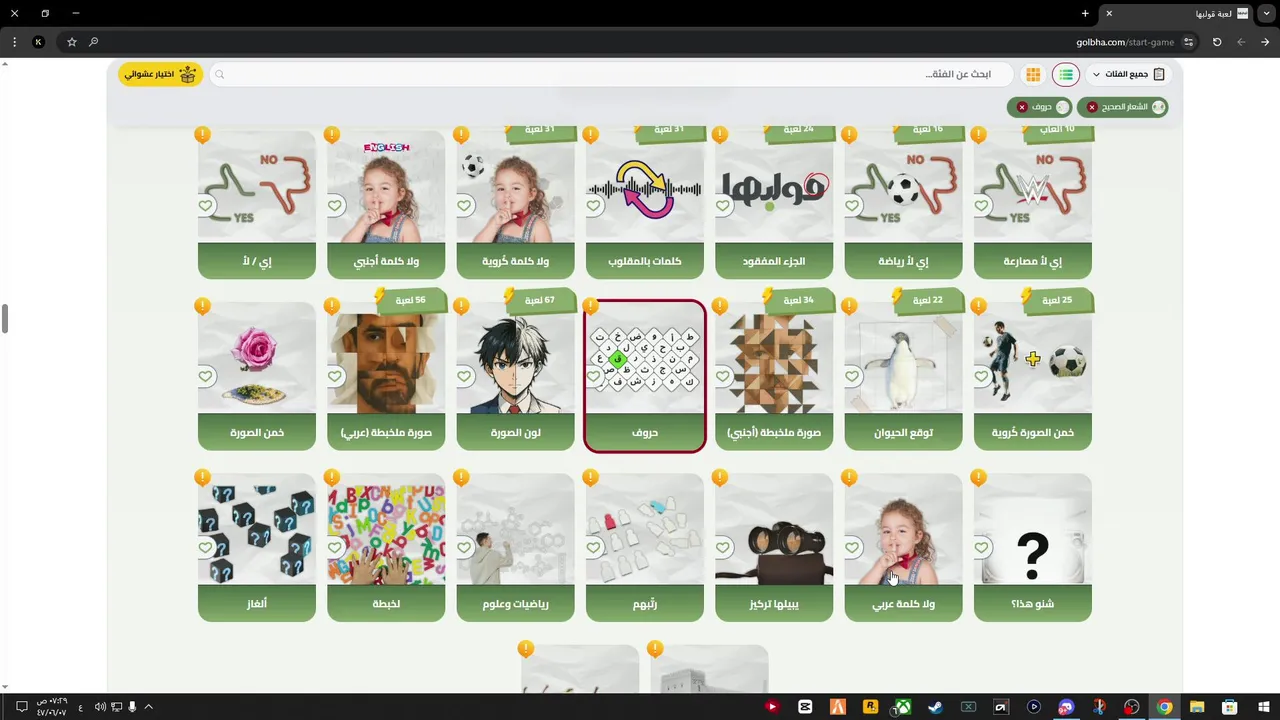Remove the حروف selected tag
The image size is (1280, 720).
tap(1022, 107)
